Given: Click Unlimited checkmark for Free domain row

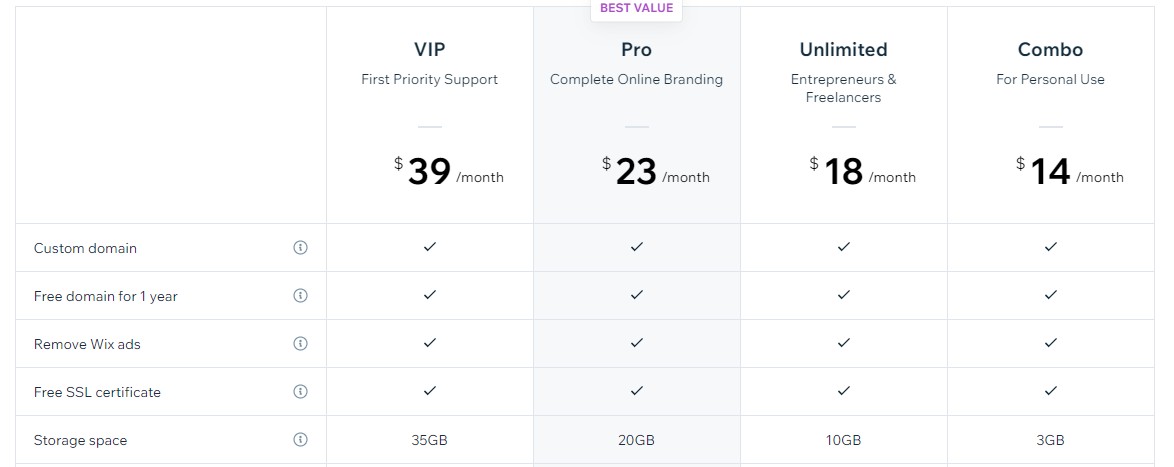Looking at the screenshot, I should click(x=844, y=294).
